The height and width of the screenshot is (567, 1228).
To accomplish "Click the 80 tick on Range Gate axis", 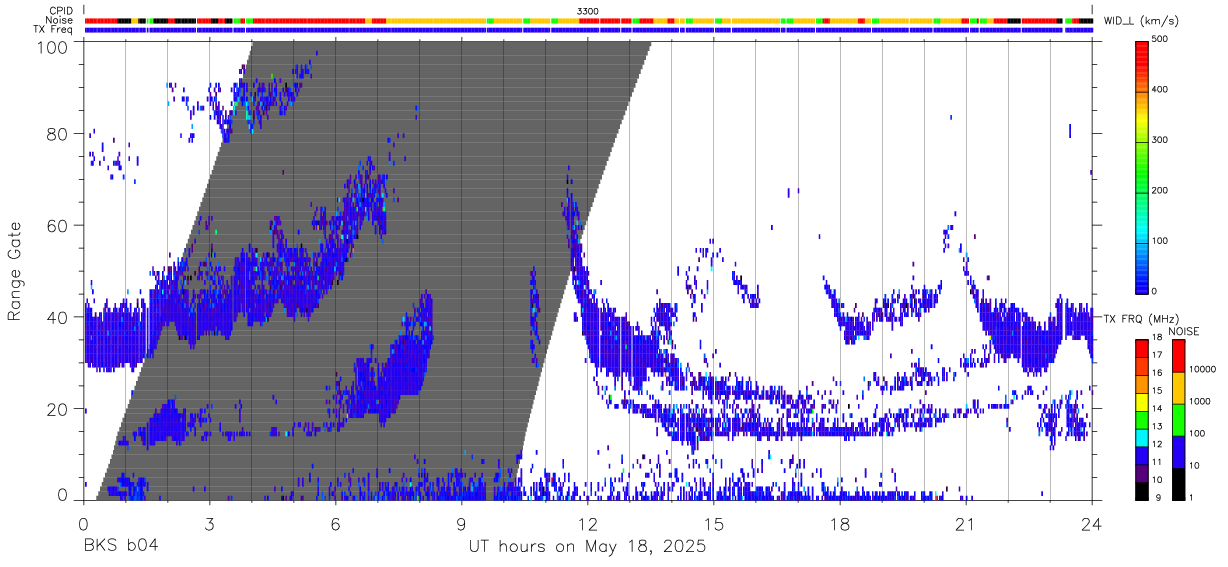I will pyautogui.click(x=56, y=133).
